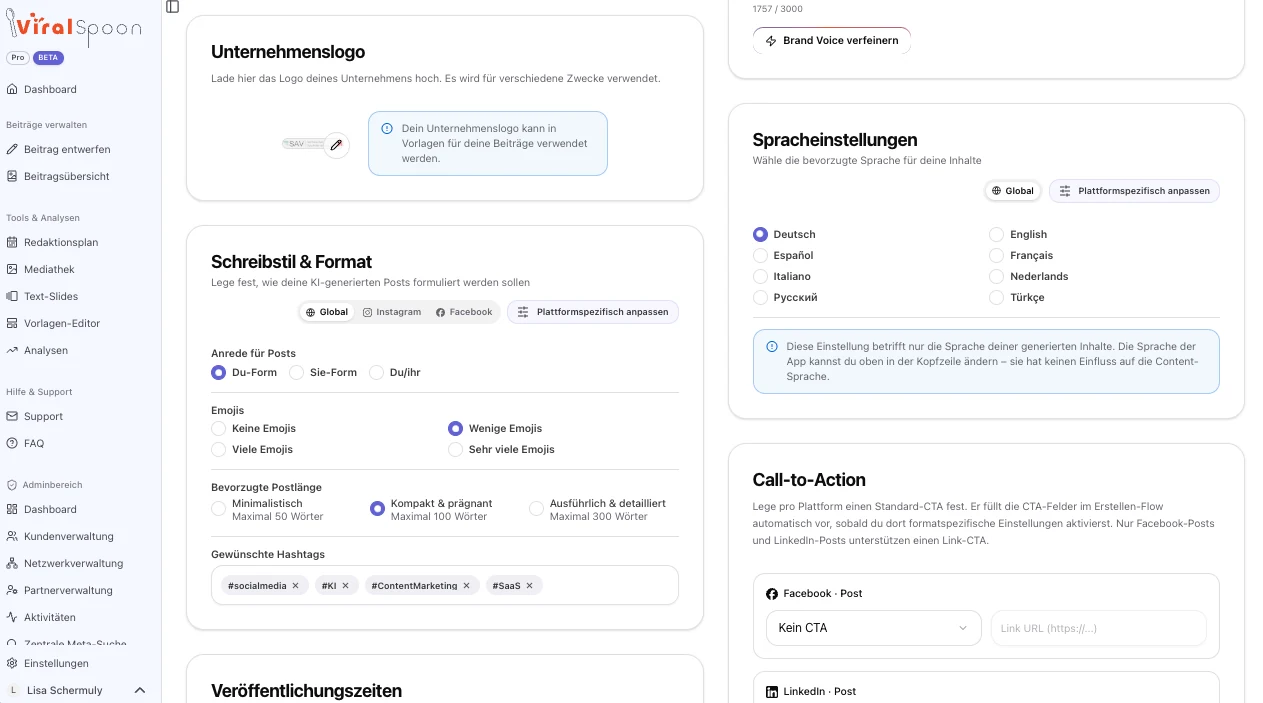
Task: Select Global in Spracheinstellungen
Action: (x=1013, y=191)
